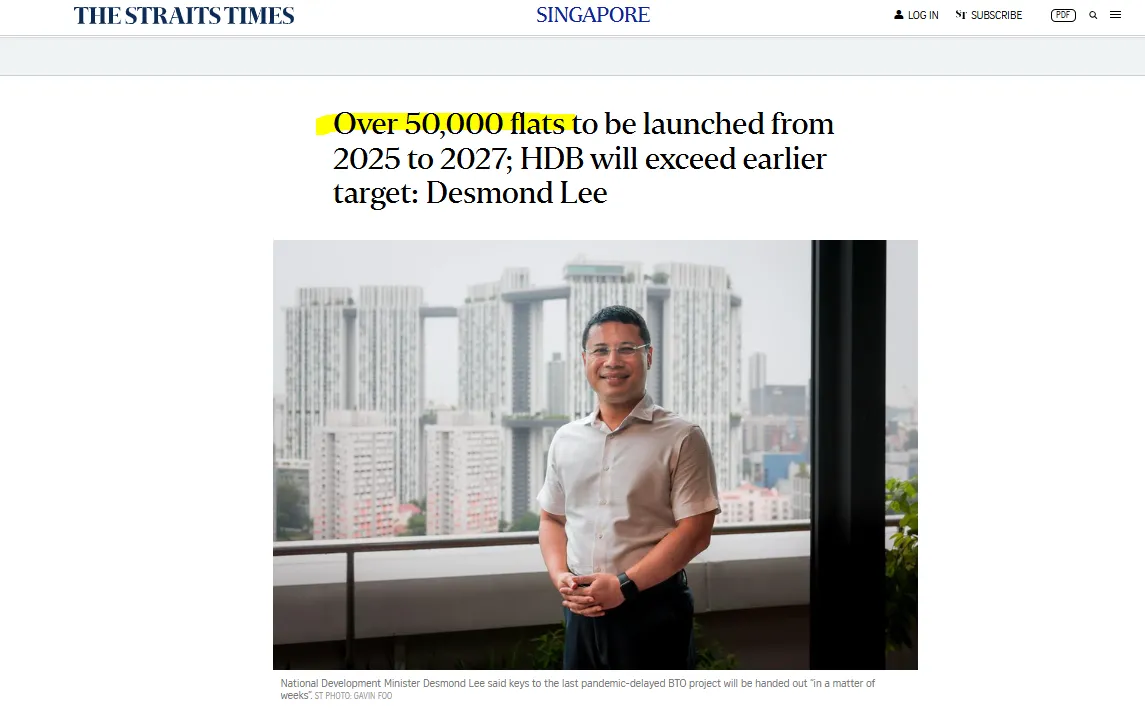Screen dimensions: 1145x717
Task: Open the Desmond Lee article photo
Action: coord(595,455)
